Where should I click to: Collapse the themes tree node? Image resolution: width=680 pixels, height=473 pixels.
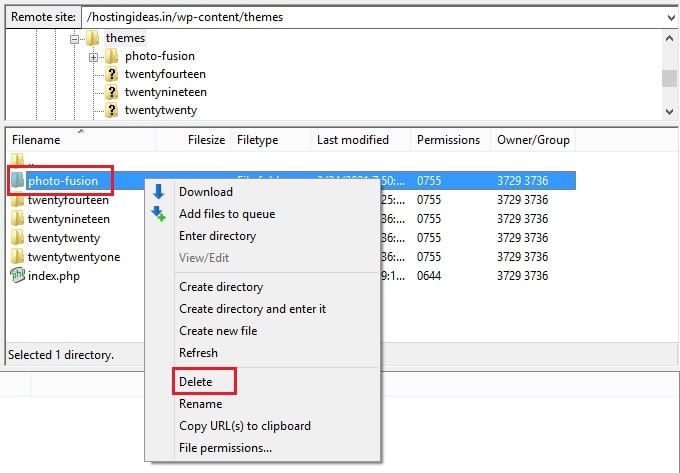75,39
